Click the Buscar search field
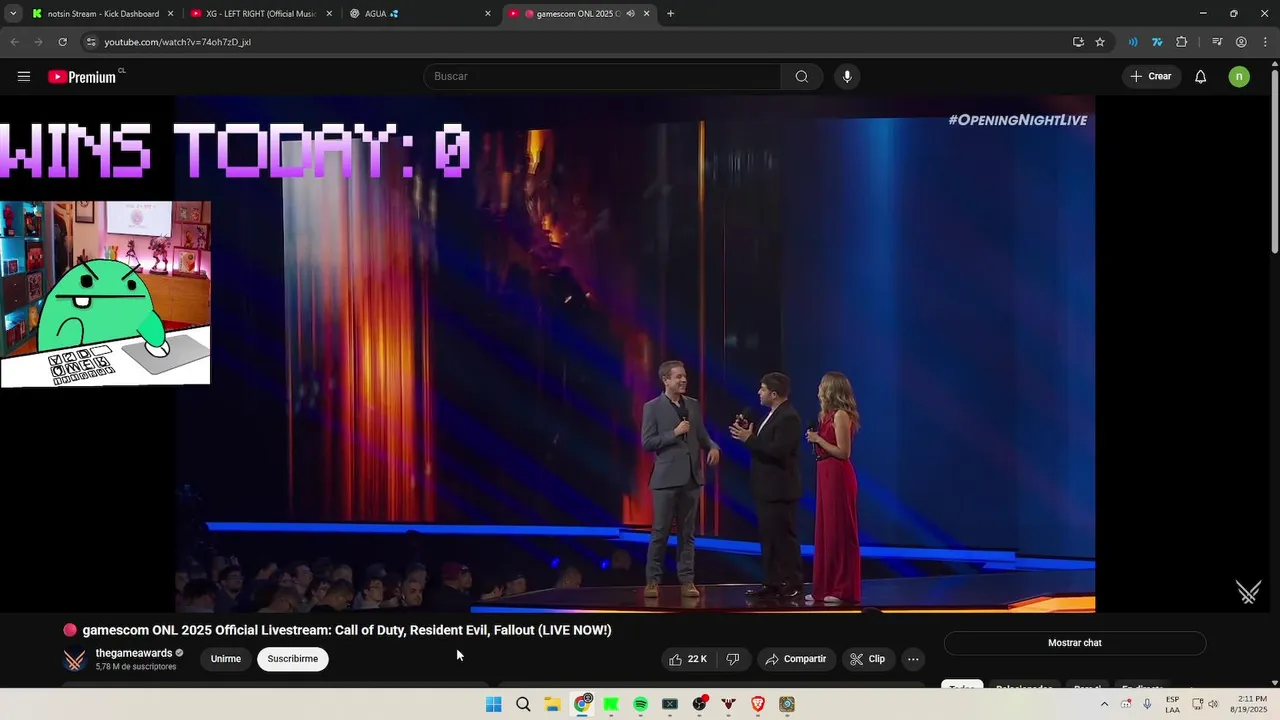1280x720 pixels. [x=603, y=77]
